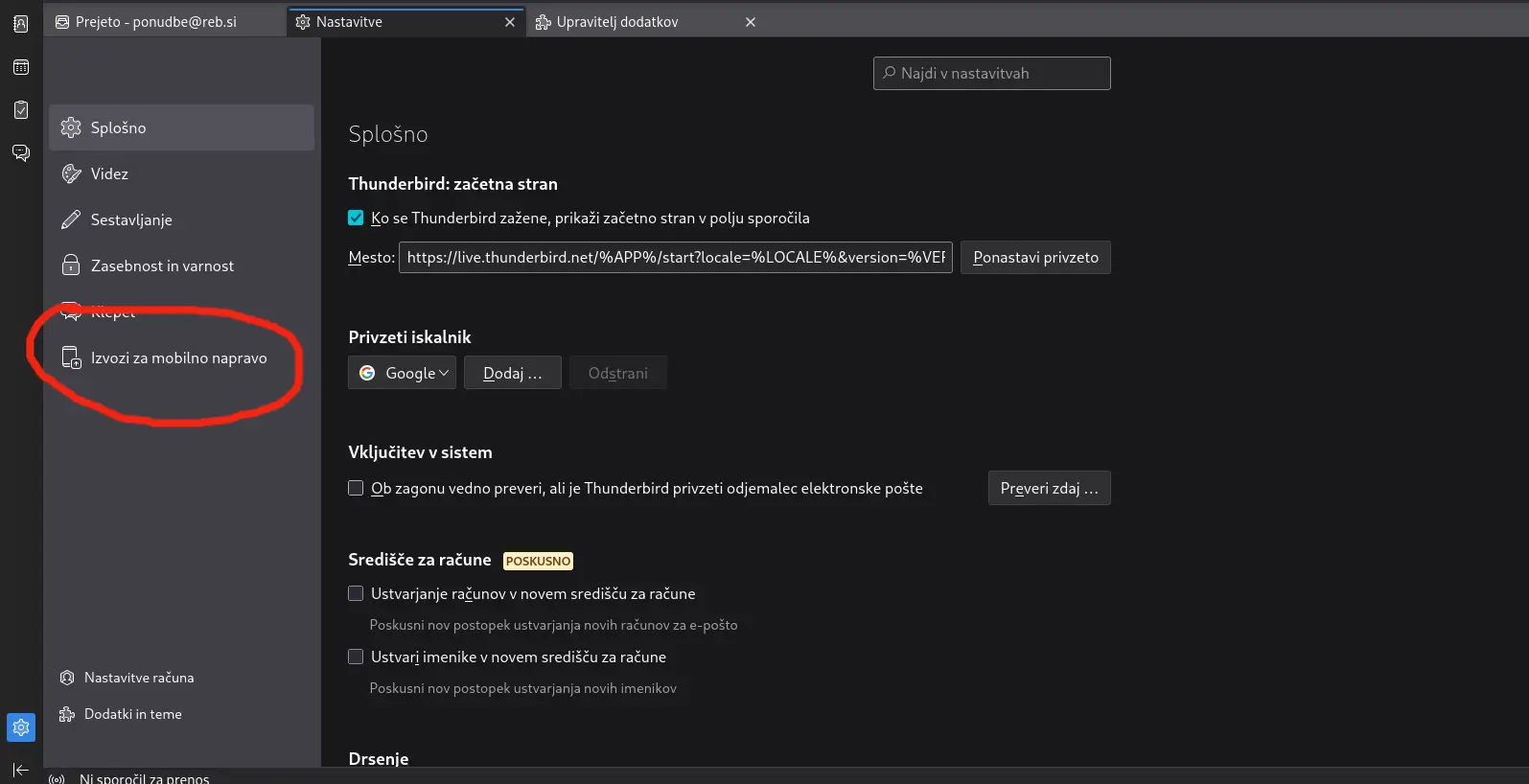Screen dimensions: 1529x784
Task: Open Izvozi za mobilno napravo section
Action: point(178,358)
